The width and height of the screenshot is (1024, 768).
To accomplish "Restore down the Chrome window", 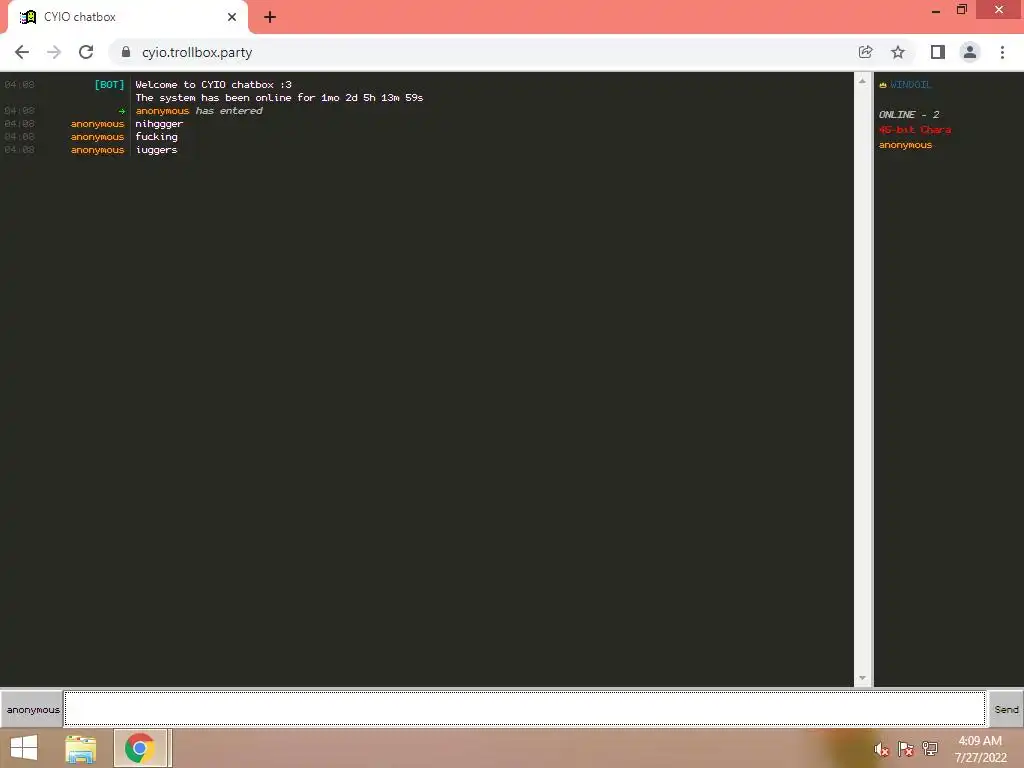I will pos(961,10).
